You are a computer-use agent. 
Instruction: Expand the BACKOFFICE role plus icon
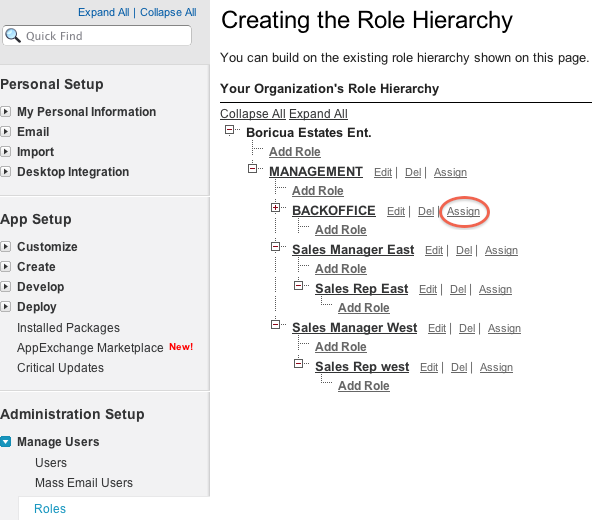point(275,208)
